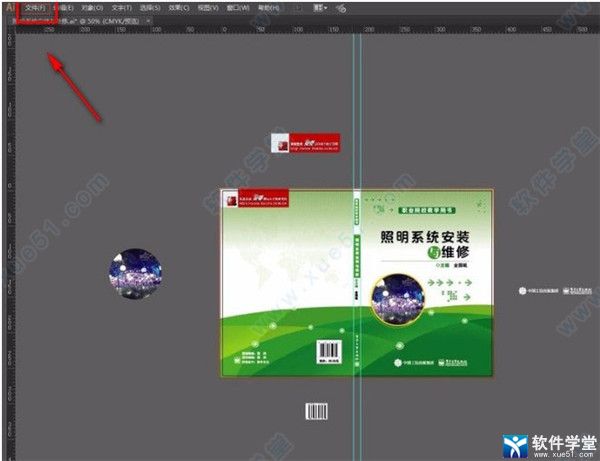Image resolution: width=600 pixels, height=461 pixels.
Task: Select the barcode below the artboard
Action: coord(316,411)
